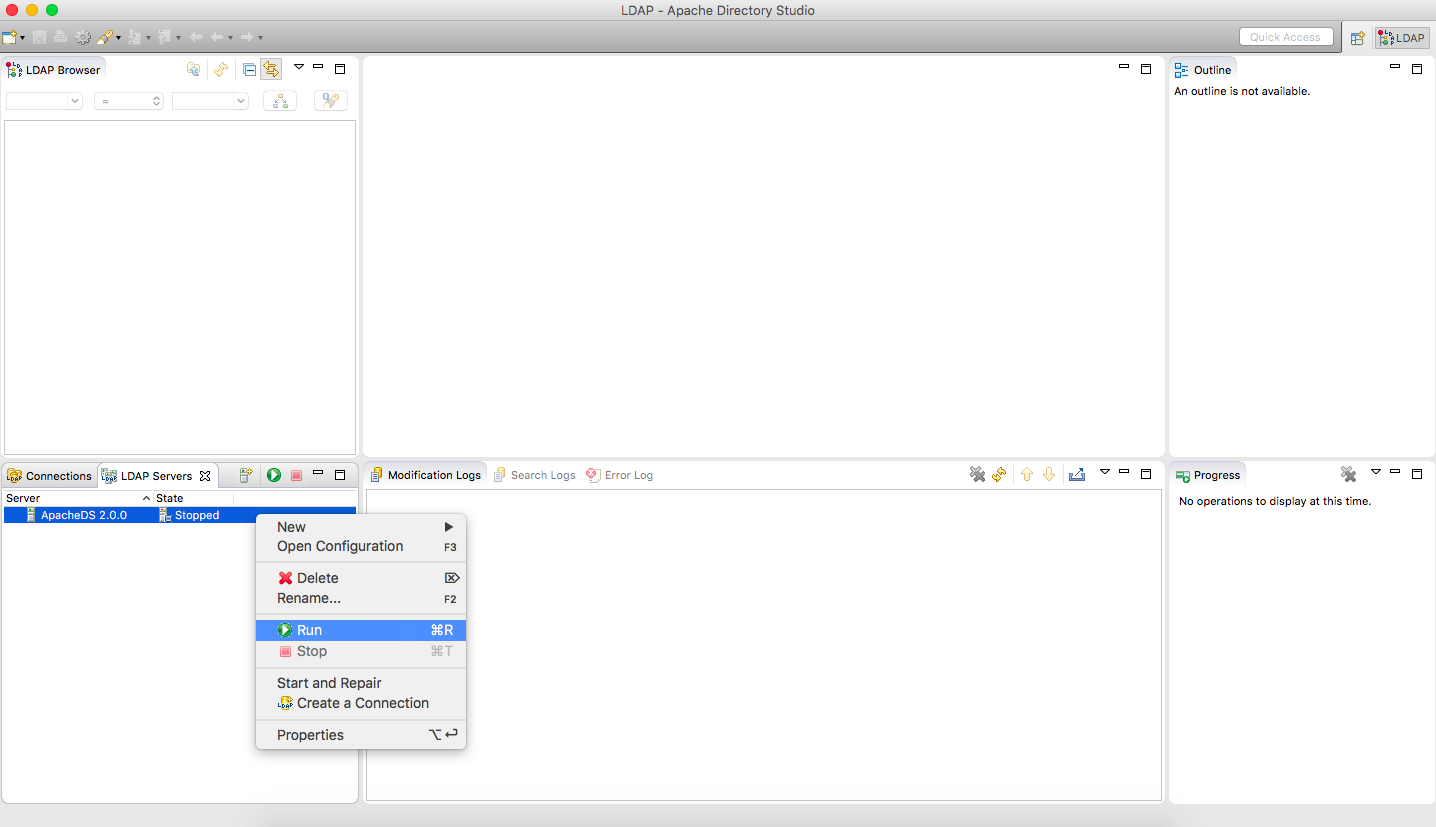Click Remove All Finished Operations in Progress
This screenshot has width=1436, height=827.
tap(1348, 474)
